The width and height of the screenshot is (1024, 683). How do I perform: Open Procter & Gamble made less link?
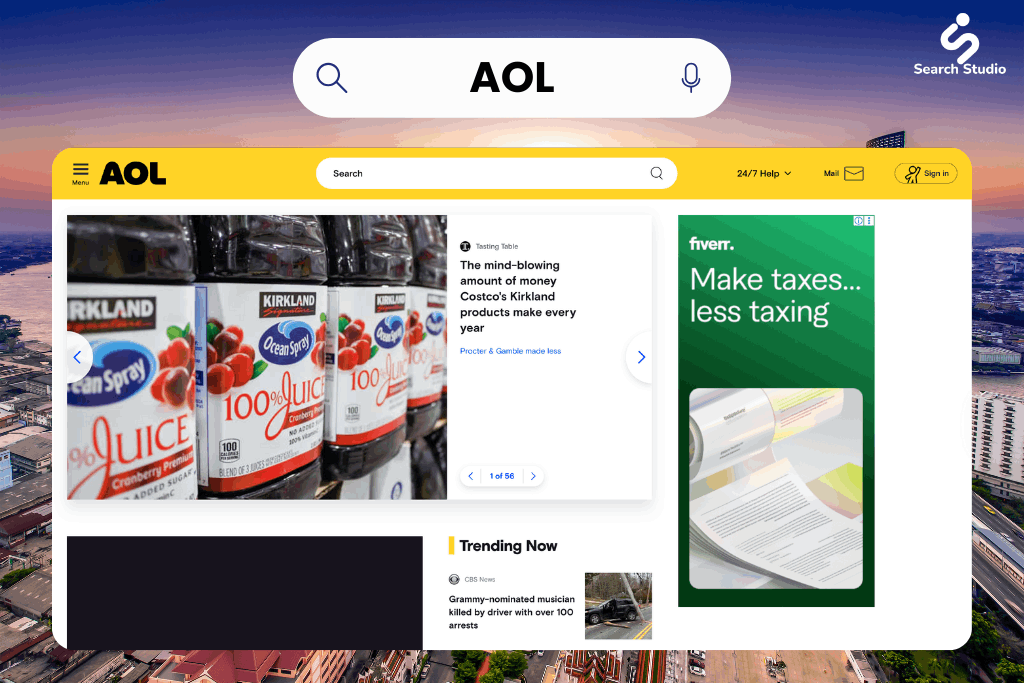pos(510,351)
